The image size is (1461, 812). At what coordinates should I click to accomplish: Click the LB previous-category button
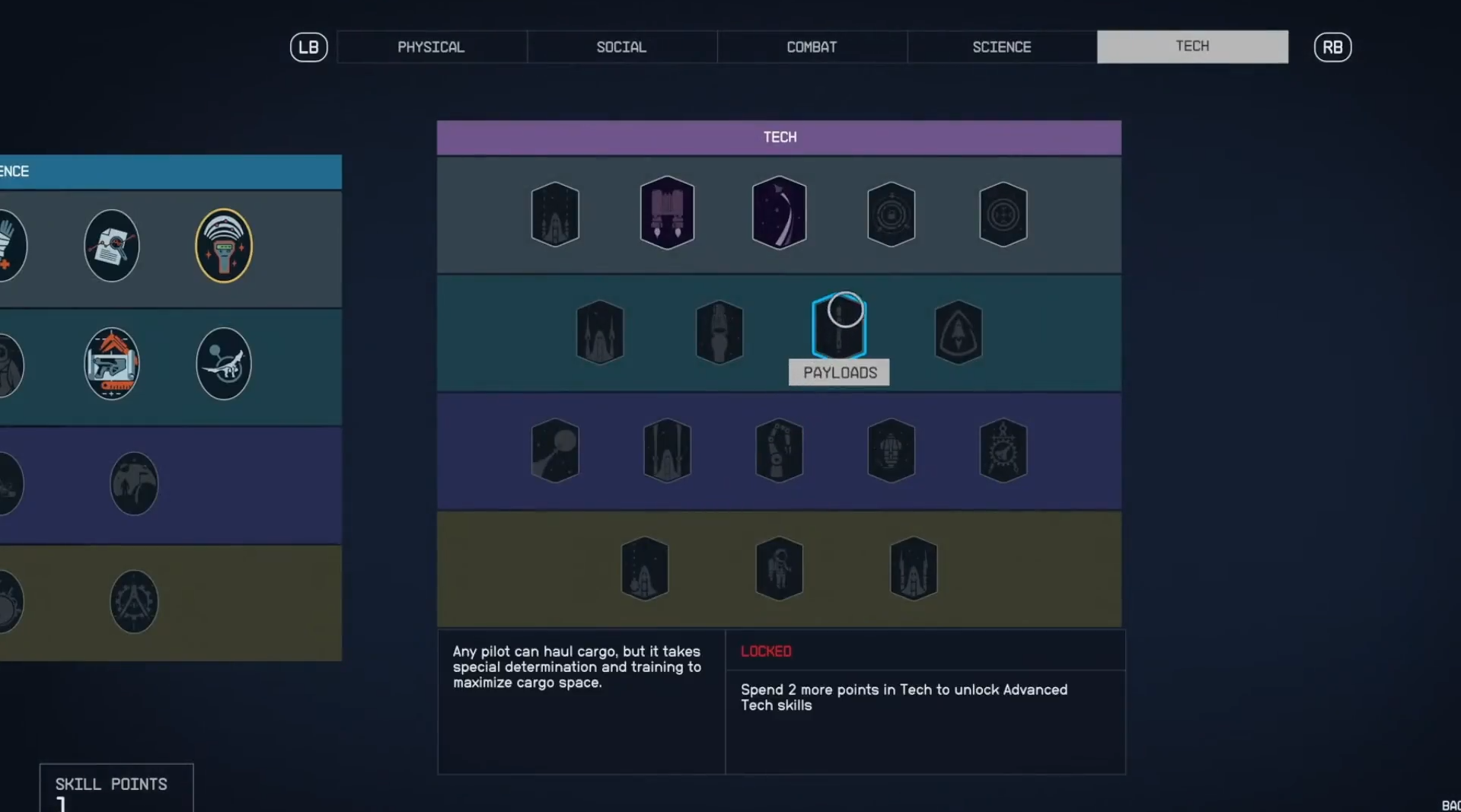point(308,47)
